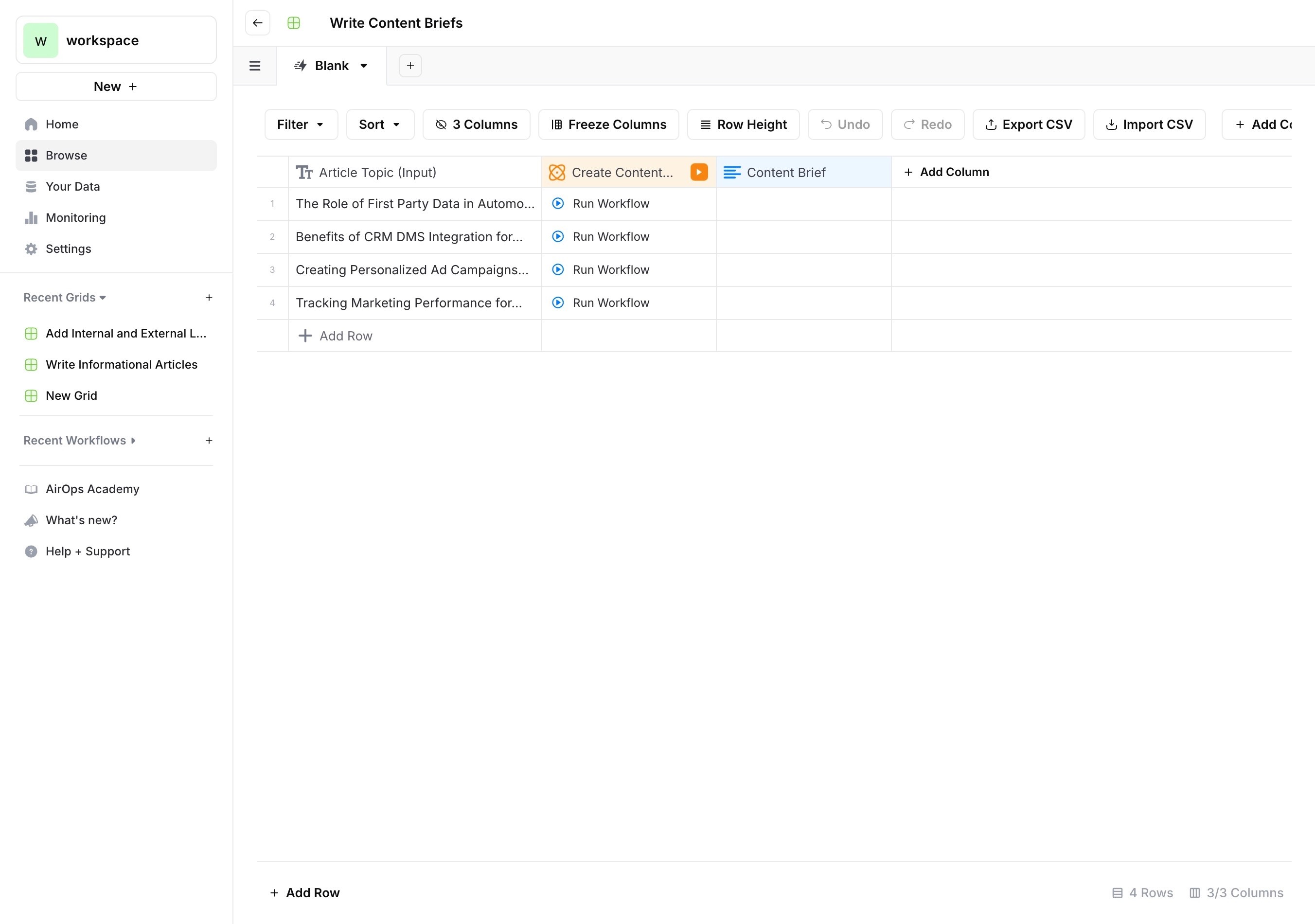The width and height of the screenshot is (1315, 924).
Task: Toggle Freeze Columns option
Action: (608, 124)
